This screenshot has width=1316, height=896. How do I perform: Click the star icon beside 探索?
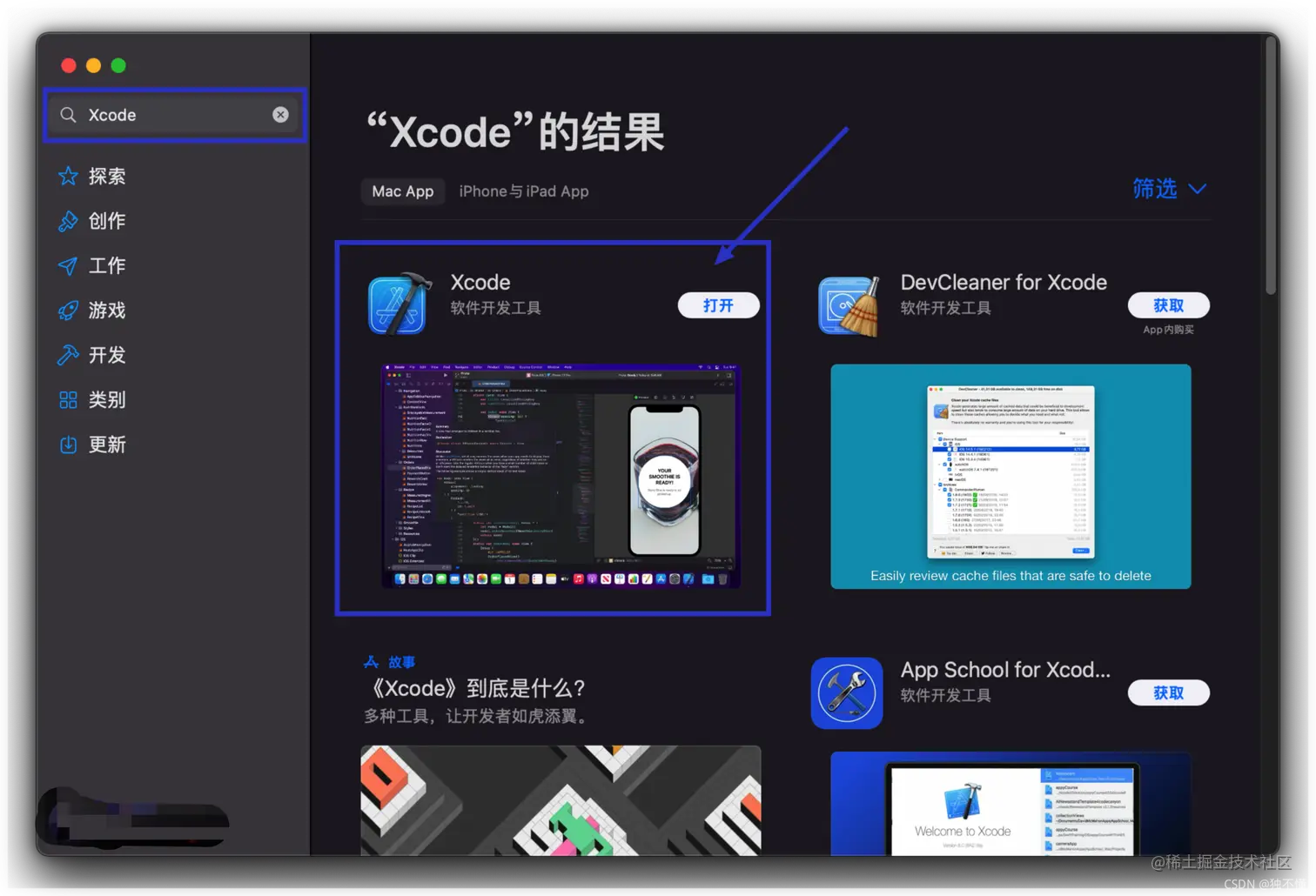[x=68, y=177]
